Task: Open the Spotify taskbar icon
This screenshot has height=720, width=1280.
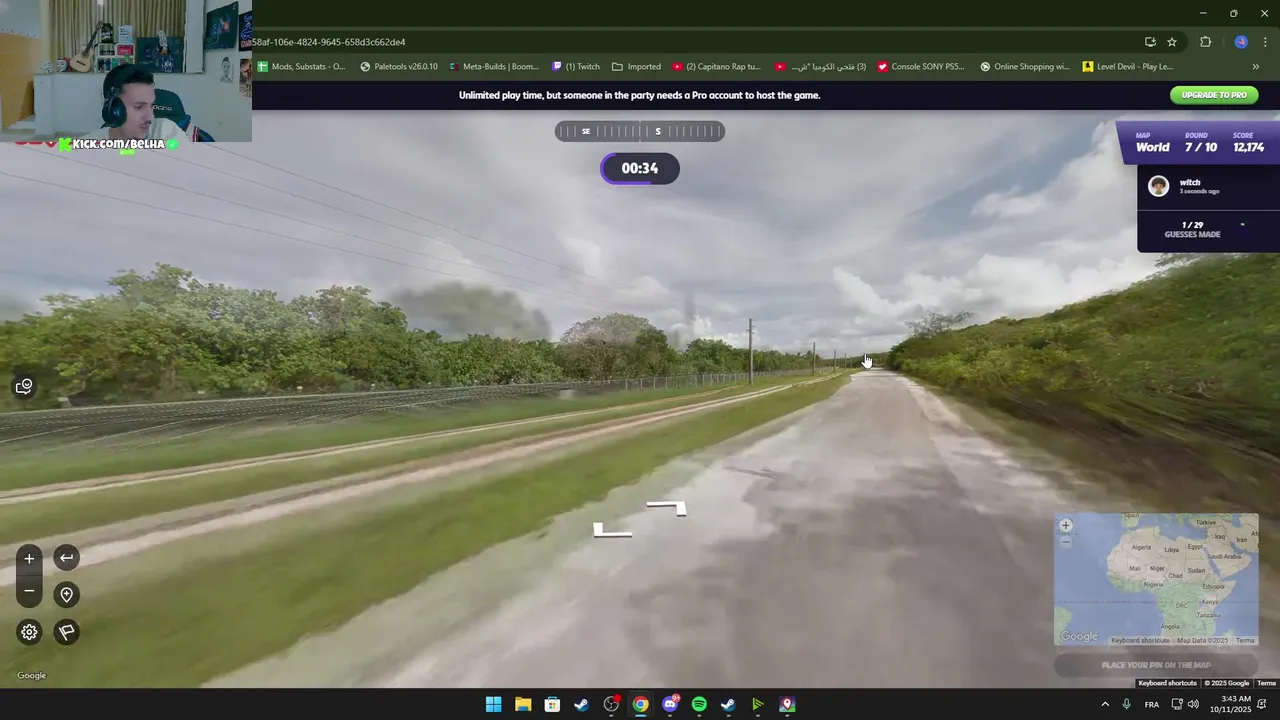Action: 699,704
